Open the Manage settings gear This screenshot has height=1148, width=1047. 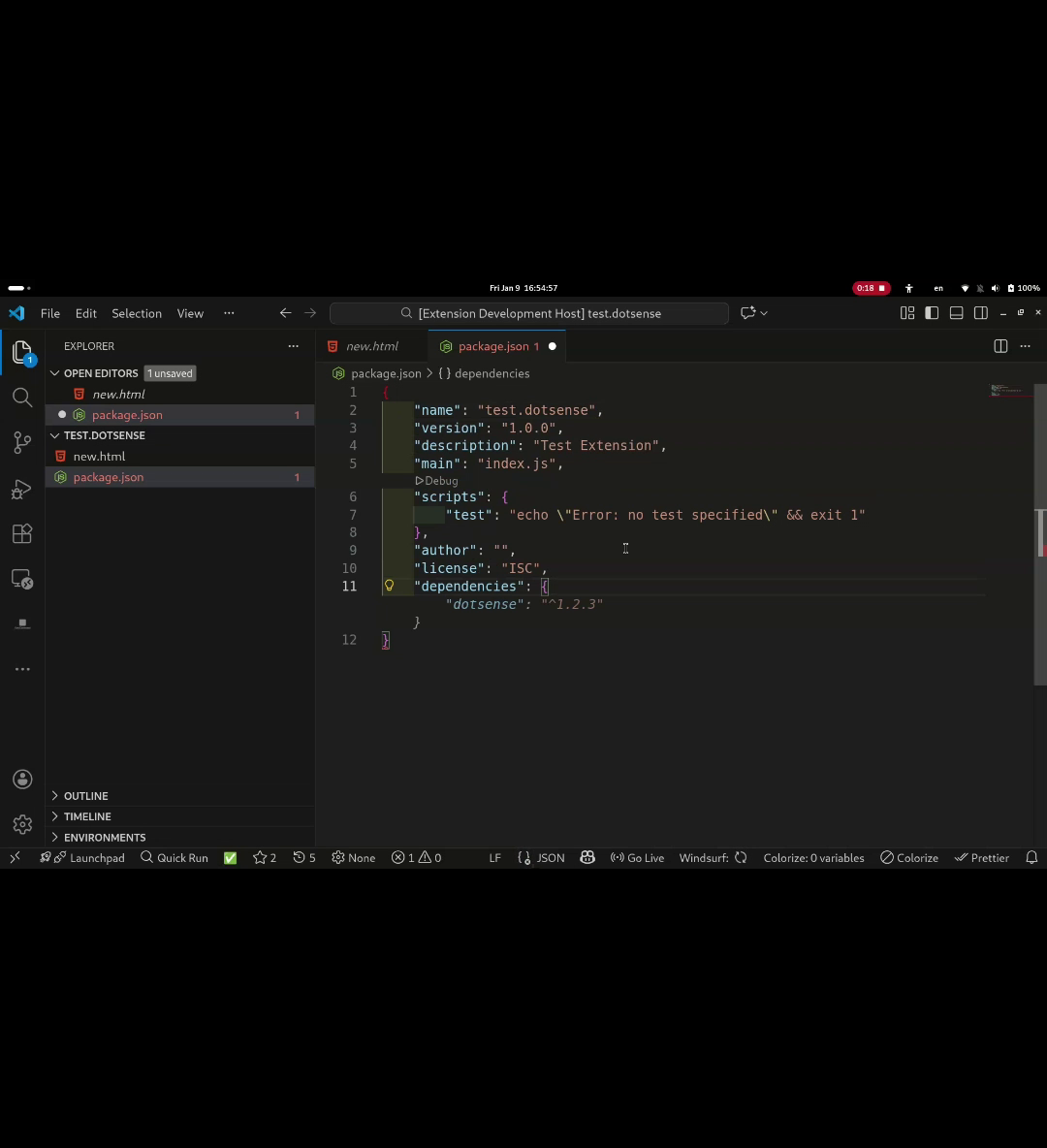pos(21,823)
